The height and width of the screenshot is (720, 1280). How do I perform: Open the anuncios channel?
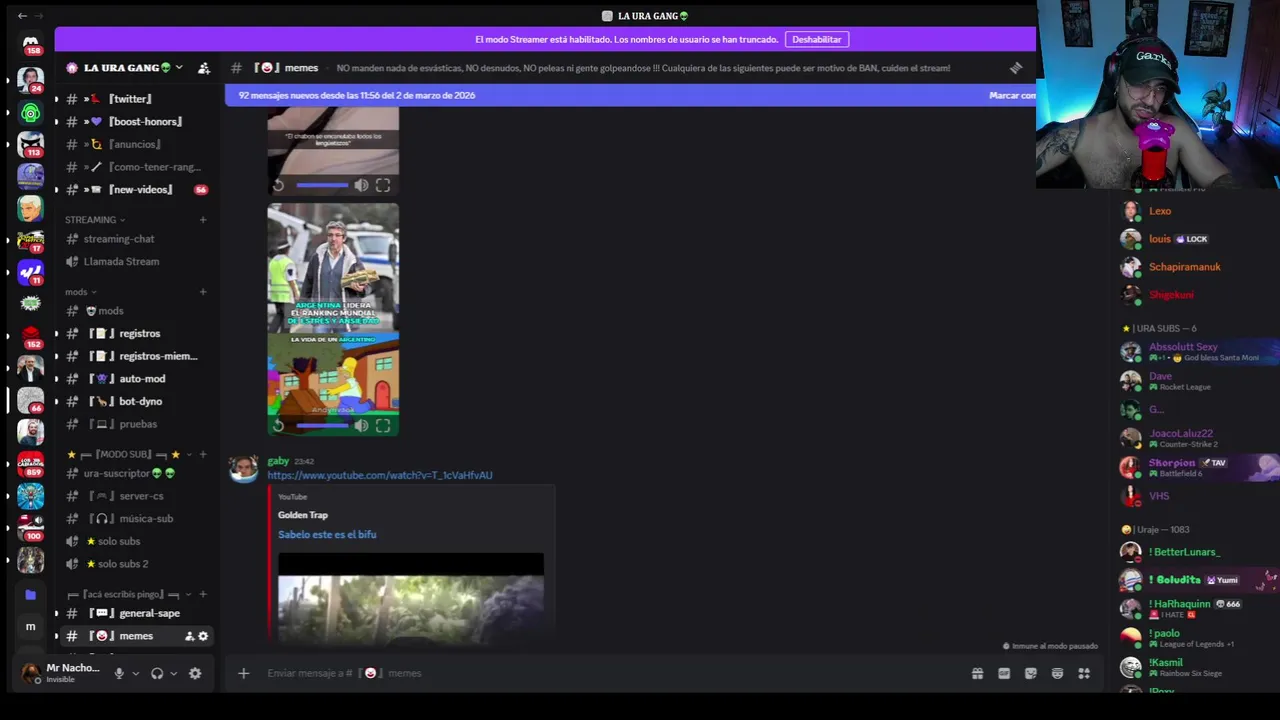tap(135, 144)
